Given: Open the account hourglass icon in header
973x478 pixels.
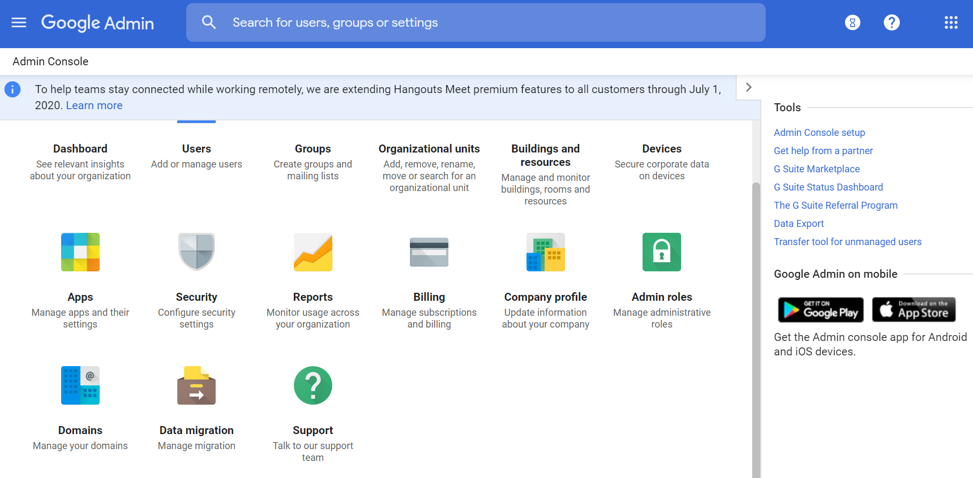Looking at the screenshot, I should [853, 23].
